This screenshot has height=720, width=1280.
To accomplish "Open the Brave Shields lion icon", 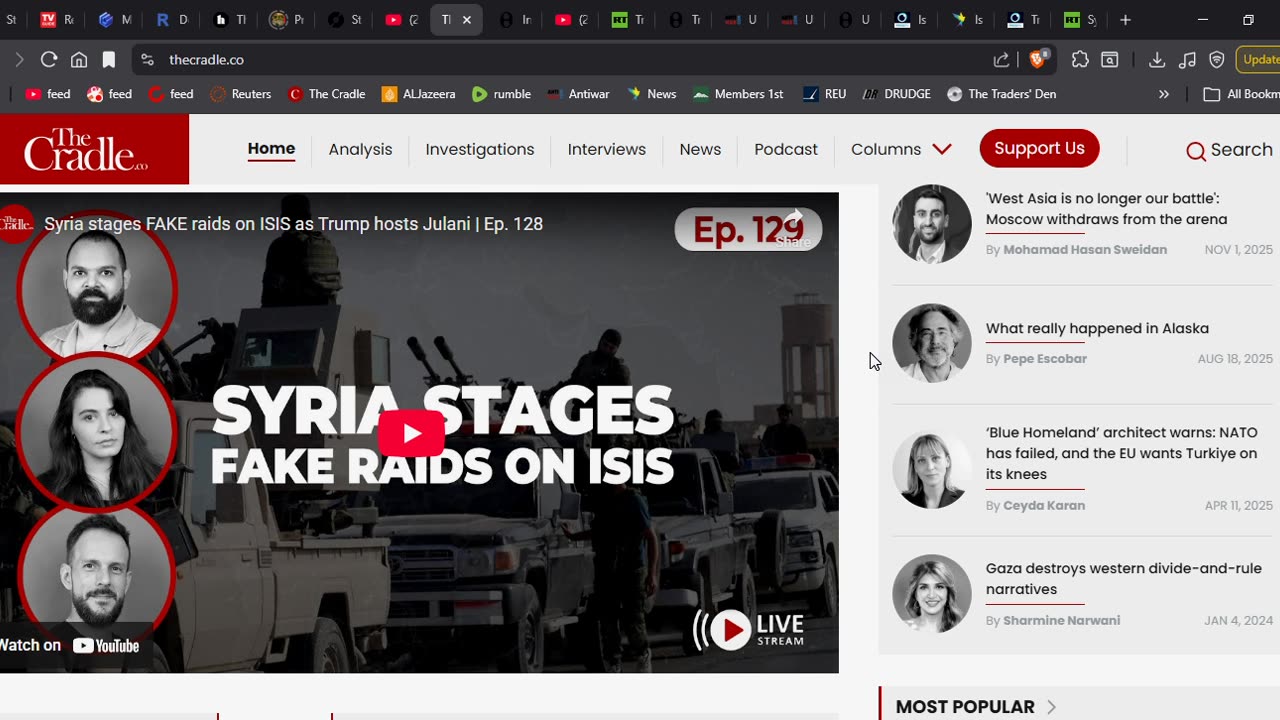I will point(1037,59).
